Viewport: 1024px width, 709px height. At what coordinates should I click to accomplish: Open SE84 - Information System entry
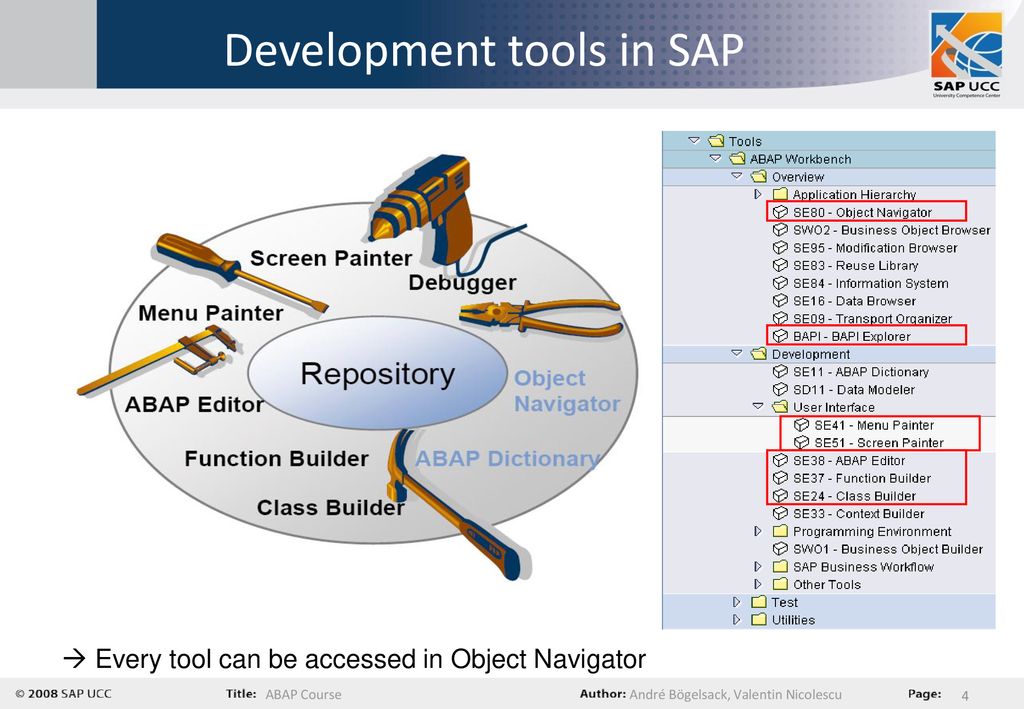[871, 283]
